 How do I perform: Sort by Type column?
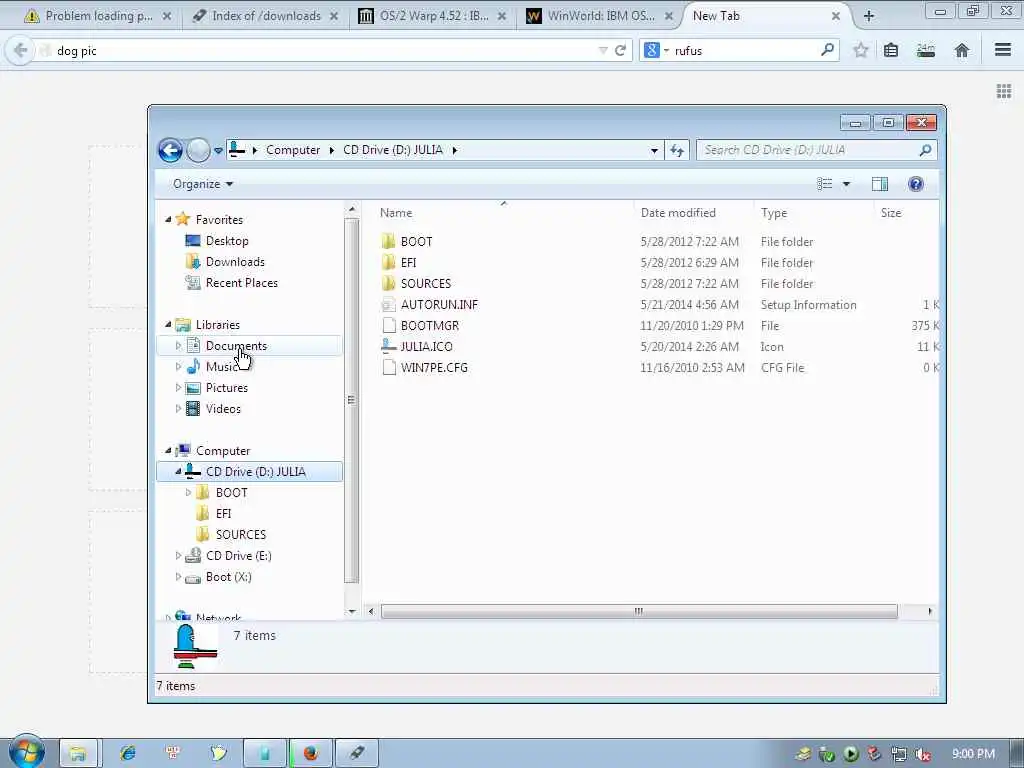pos(774,213)
